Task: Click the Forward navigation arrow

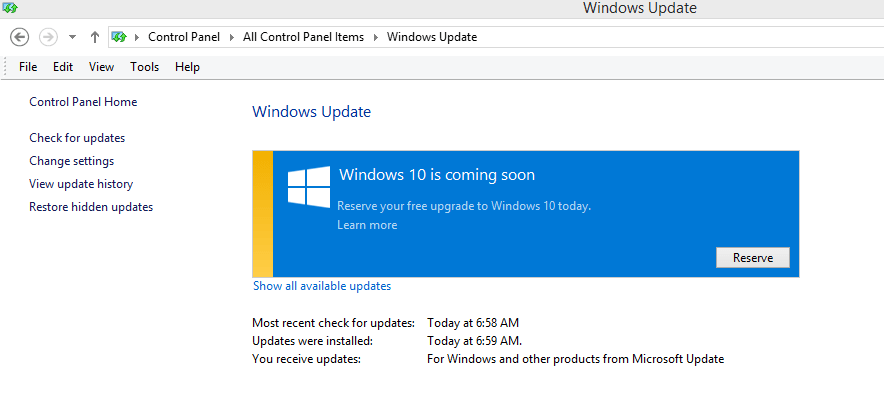Action: [x=47, y=37]
